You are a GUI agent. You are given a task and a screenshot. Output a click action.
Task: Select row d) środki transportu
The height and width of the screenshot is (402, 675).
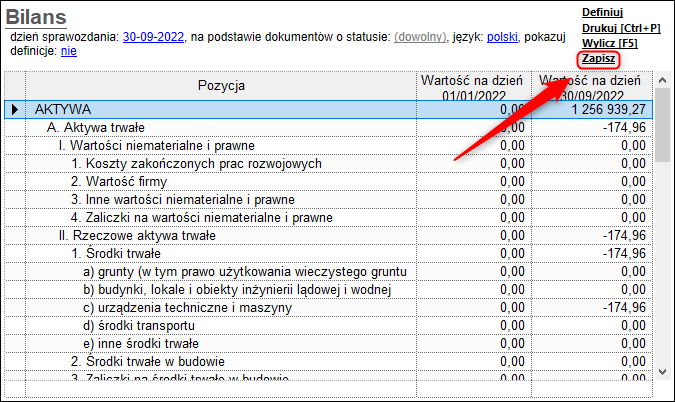(x=328, y=325)
